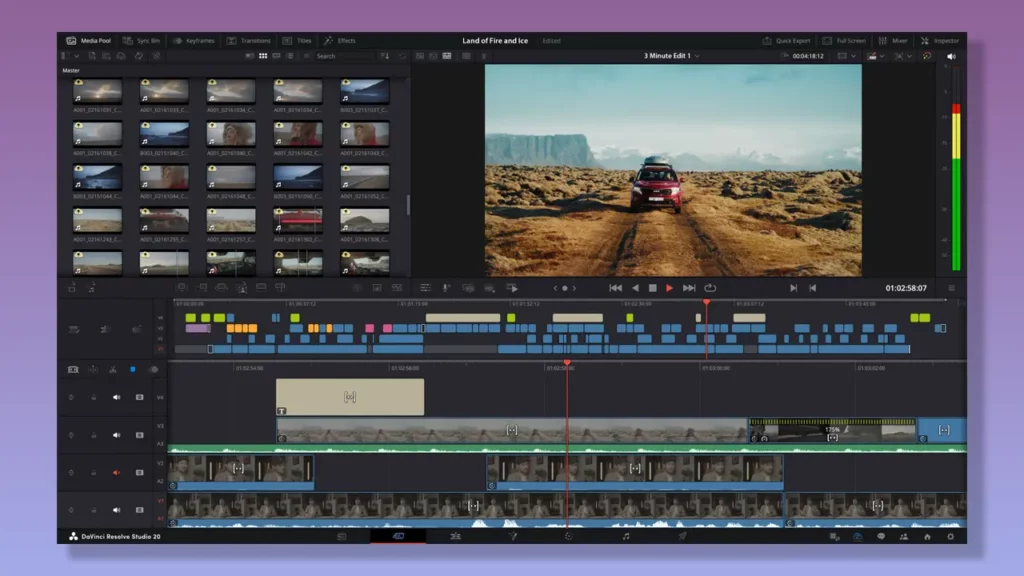Open the media pool sort order menu
The width and height of the screenshot is (1024, 576).
(385, 56)
